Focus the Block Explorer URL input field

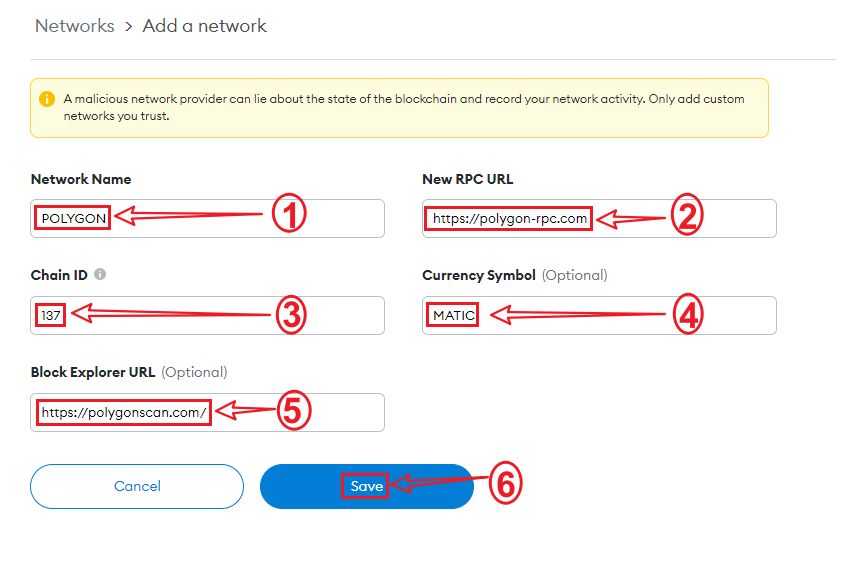207,412
